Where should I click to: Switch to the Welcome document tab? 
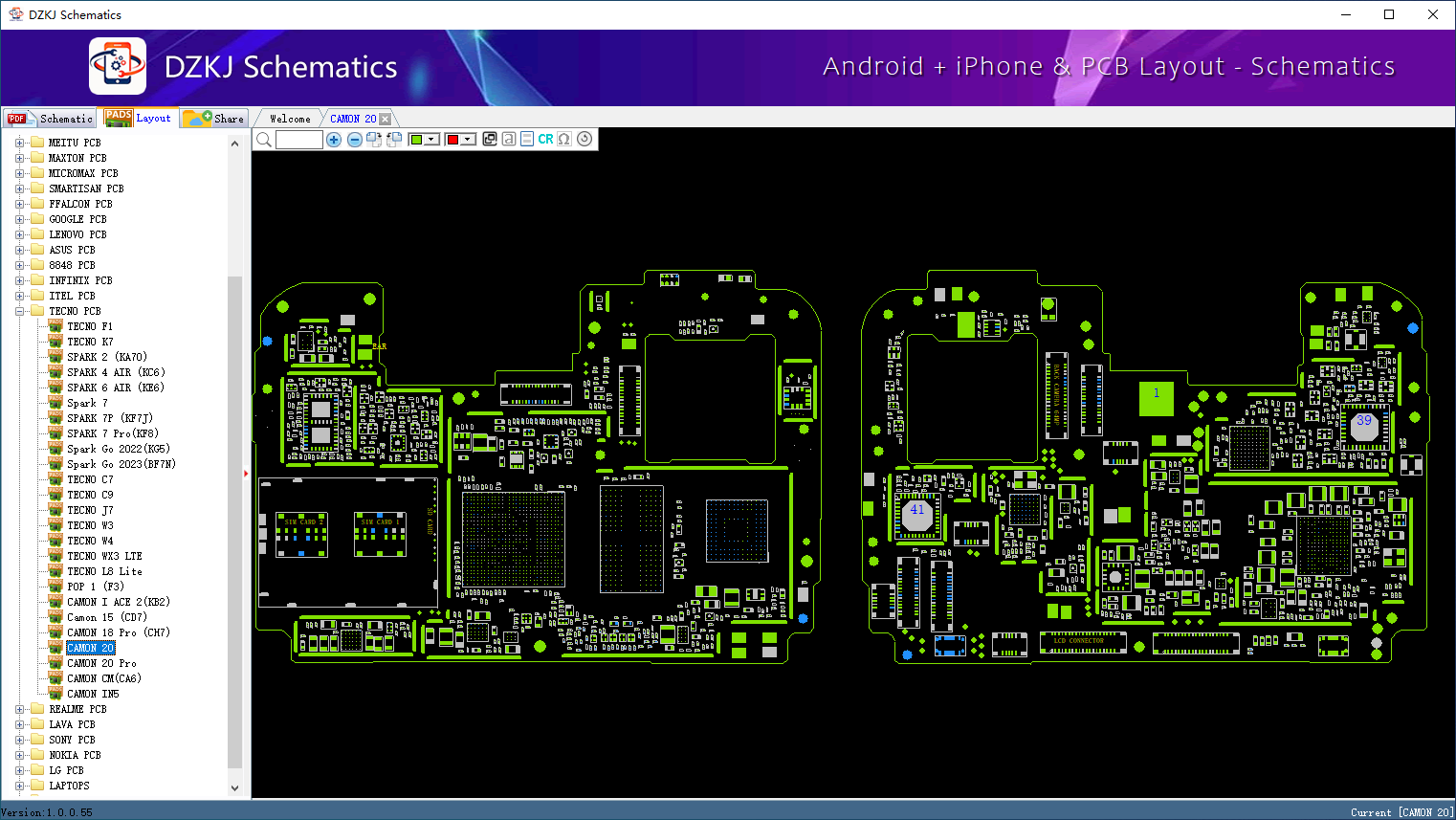click(290, 119)
